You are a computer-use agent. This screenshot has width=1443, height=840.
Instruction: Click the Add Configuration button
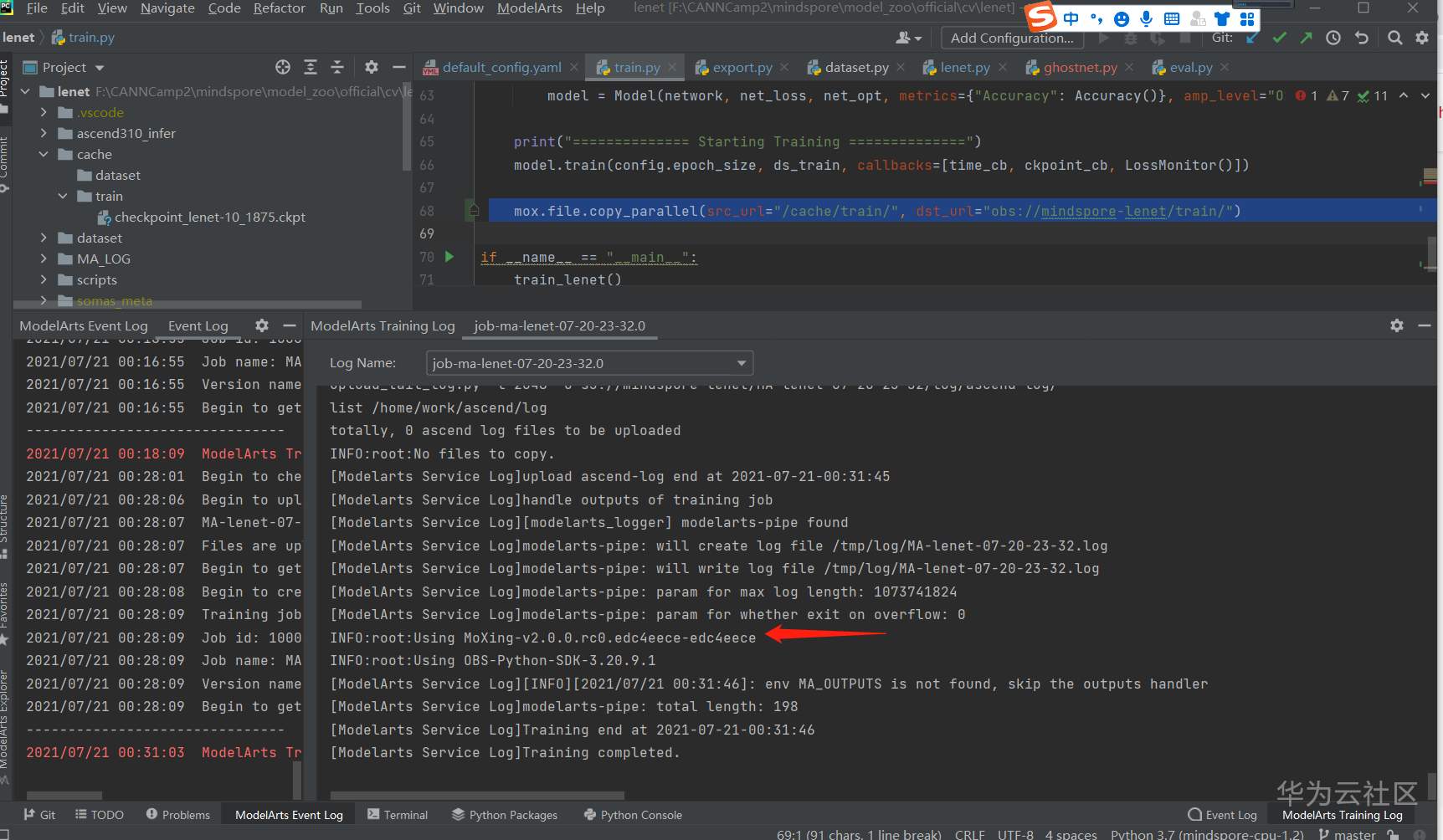[1011, 38]
